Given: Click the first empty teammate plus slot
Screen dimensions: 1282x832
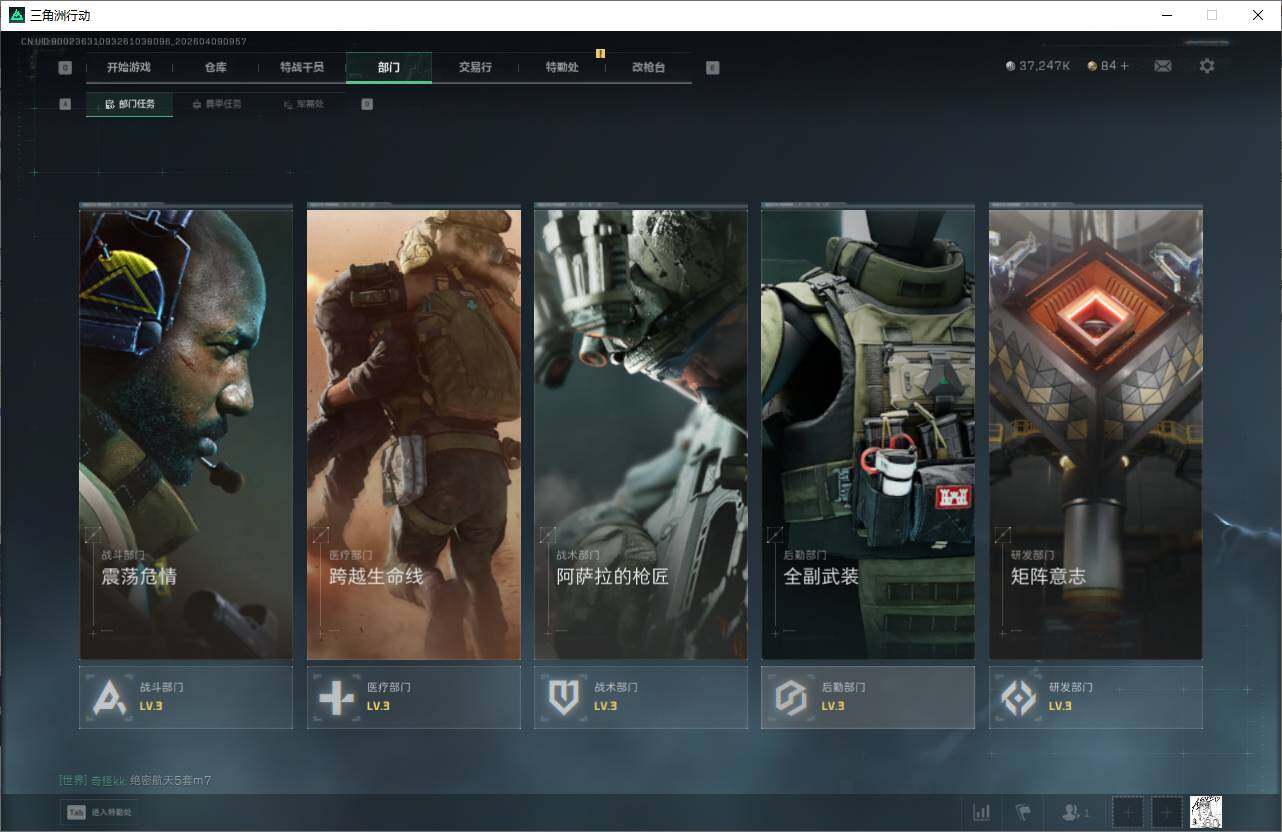Looking at the screenshot, I should (1127, 812).
